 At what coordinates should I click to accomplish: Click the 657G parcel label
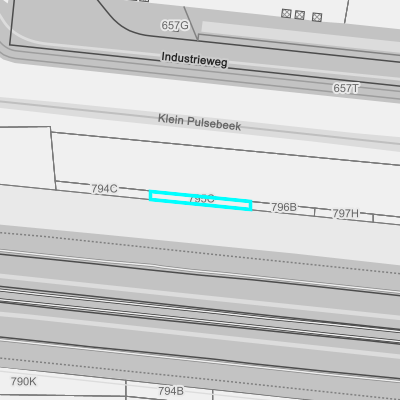coord(175,25)
